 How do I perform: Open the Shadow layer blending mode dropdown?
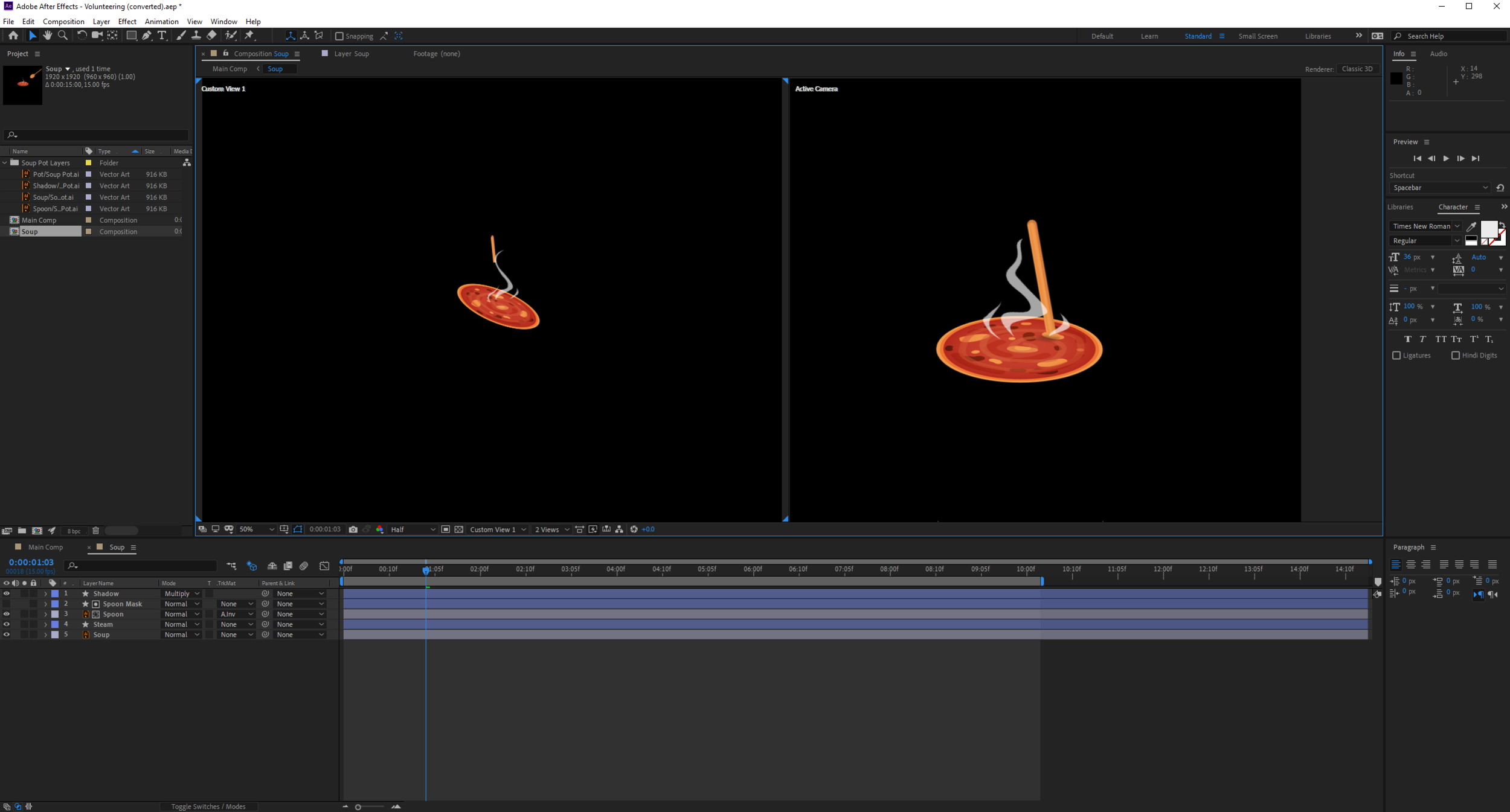pyautogui.click(x=181, y=593)
